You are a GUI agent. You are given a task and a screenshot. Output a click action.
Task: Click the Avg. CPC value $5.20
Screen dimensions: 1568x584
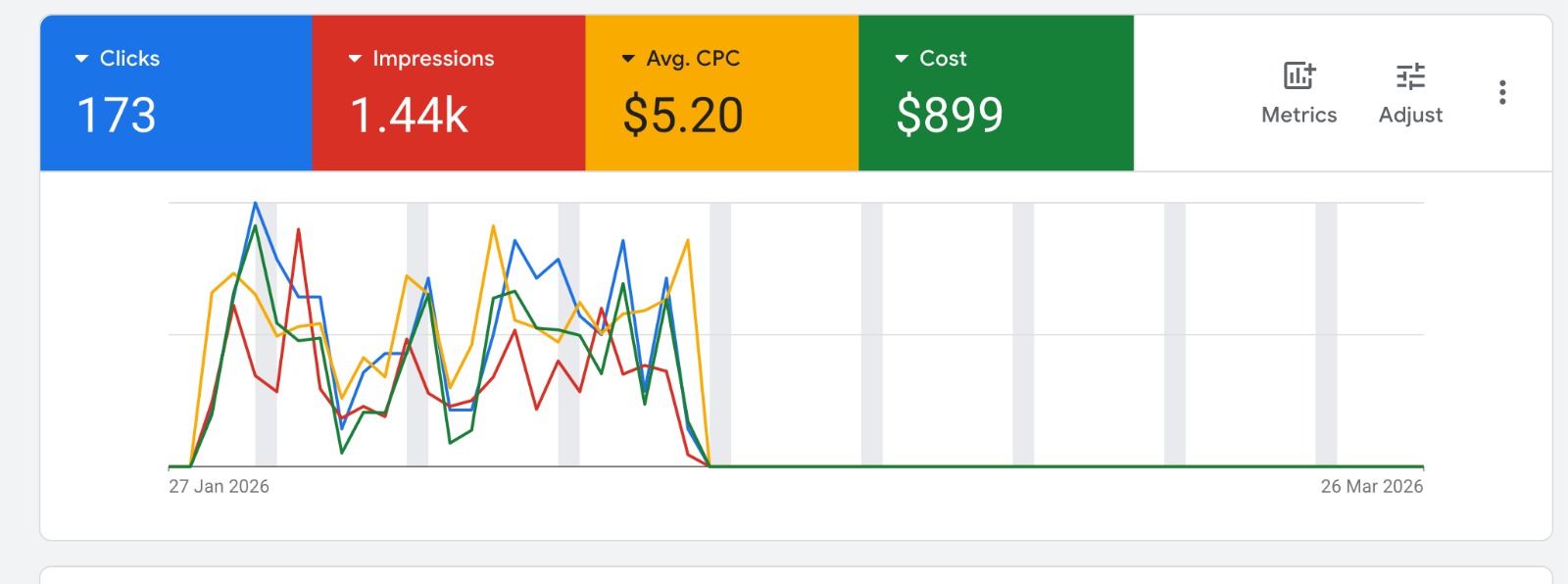tap(683, 115)
